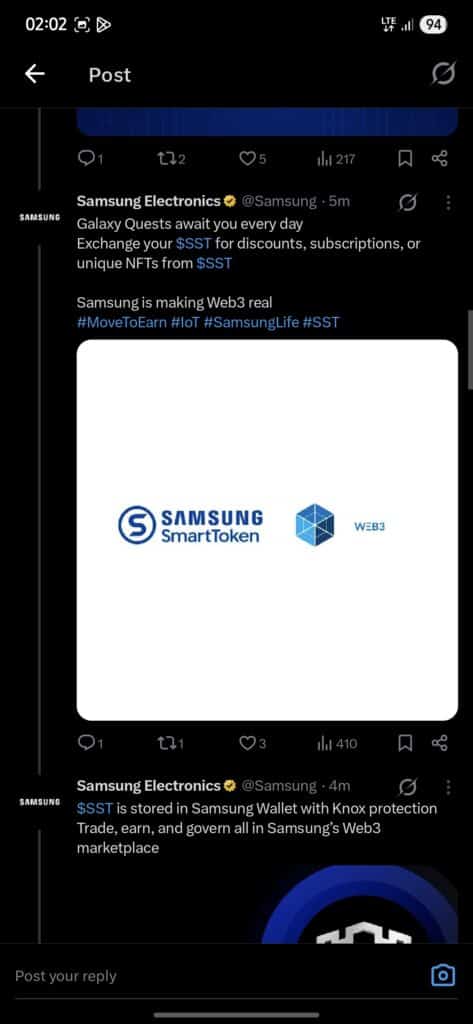Open Grok icon on the 5m post
Image resolution: width=473 pixels, height=1024 pixels.
[x=408, y=203]
